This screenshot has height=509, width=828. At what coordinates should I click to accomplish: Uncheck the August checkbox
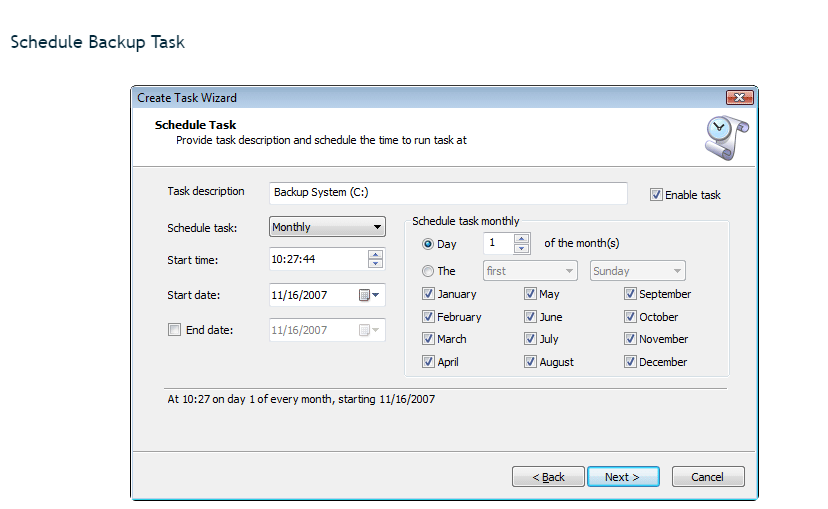point(530,362)
